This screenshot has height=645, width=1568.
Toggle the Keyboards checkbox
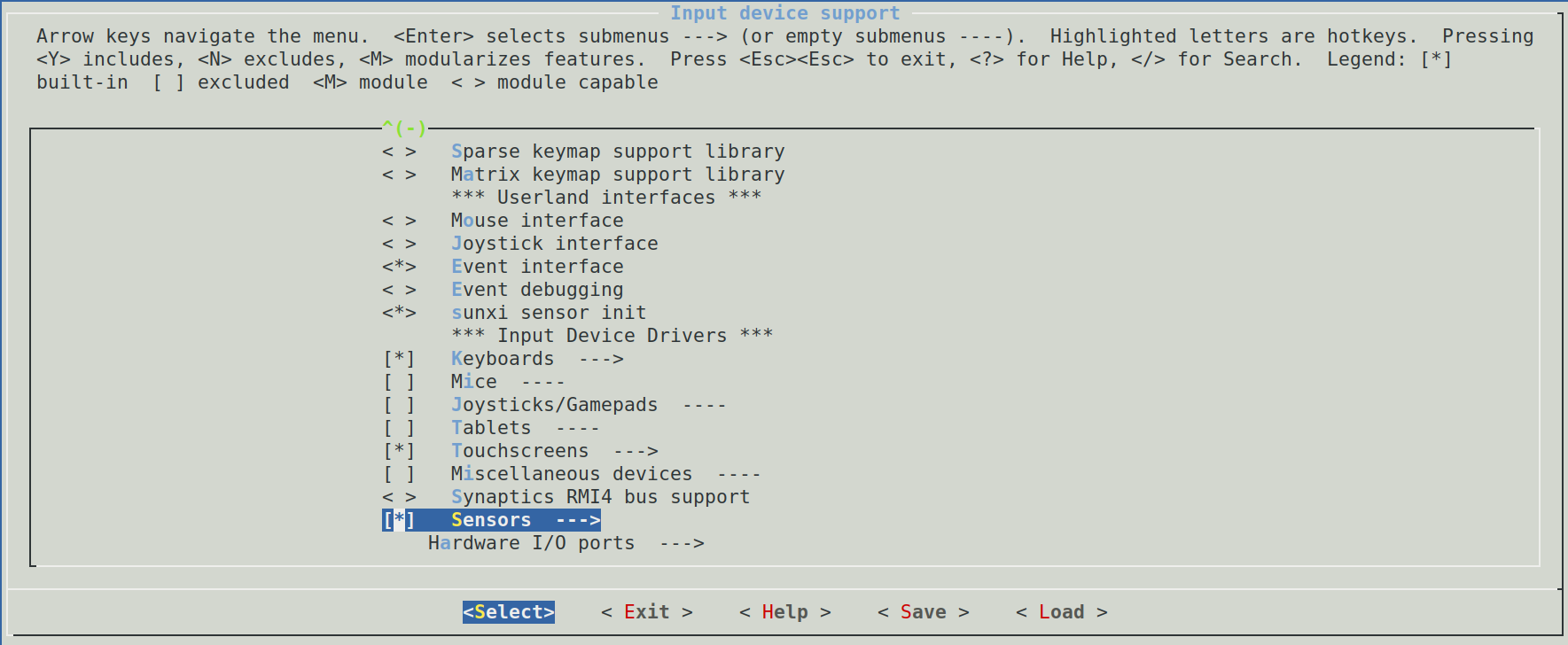point(399,359)
